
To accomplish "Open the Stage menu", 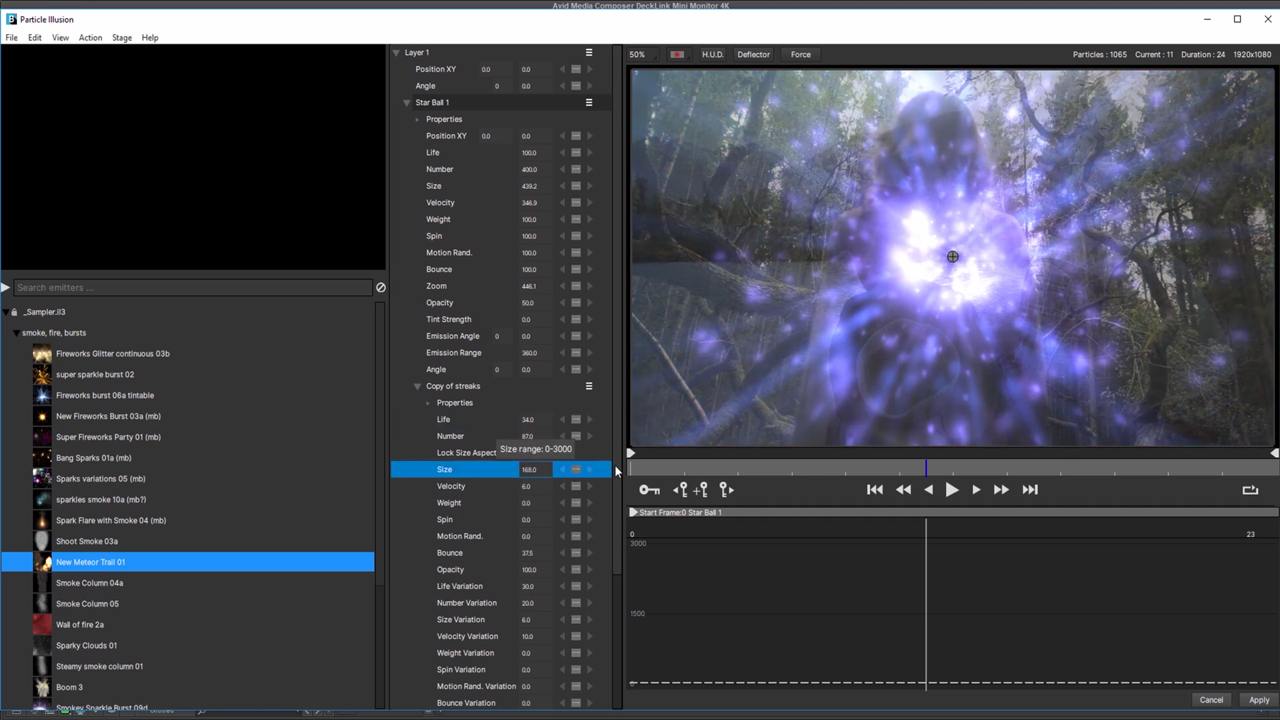I will pos(122,38).
